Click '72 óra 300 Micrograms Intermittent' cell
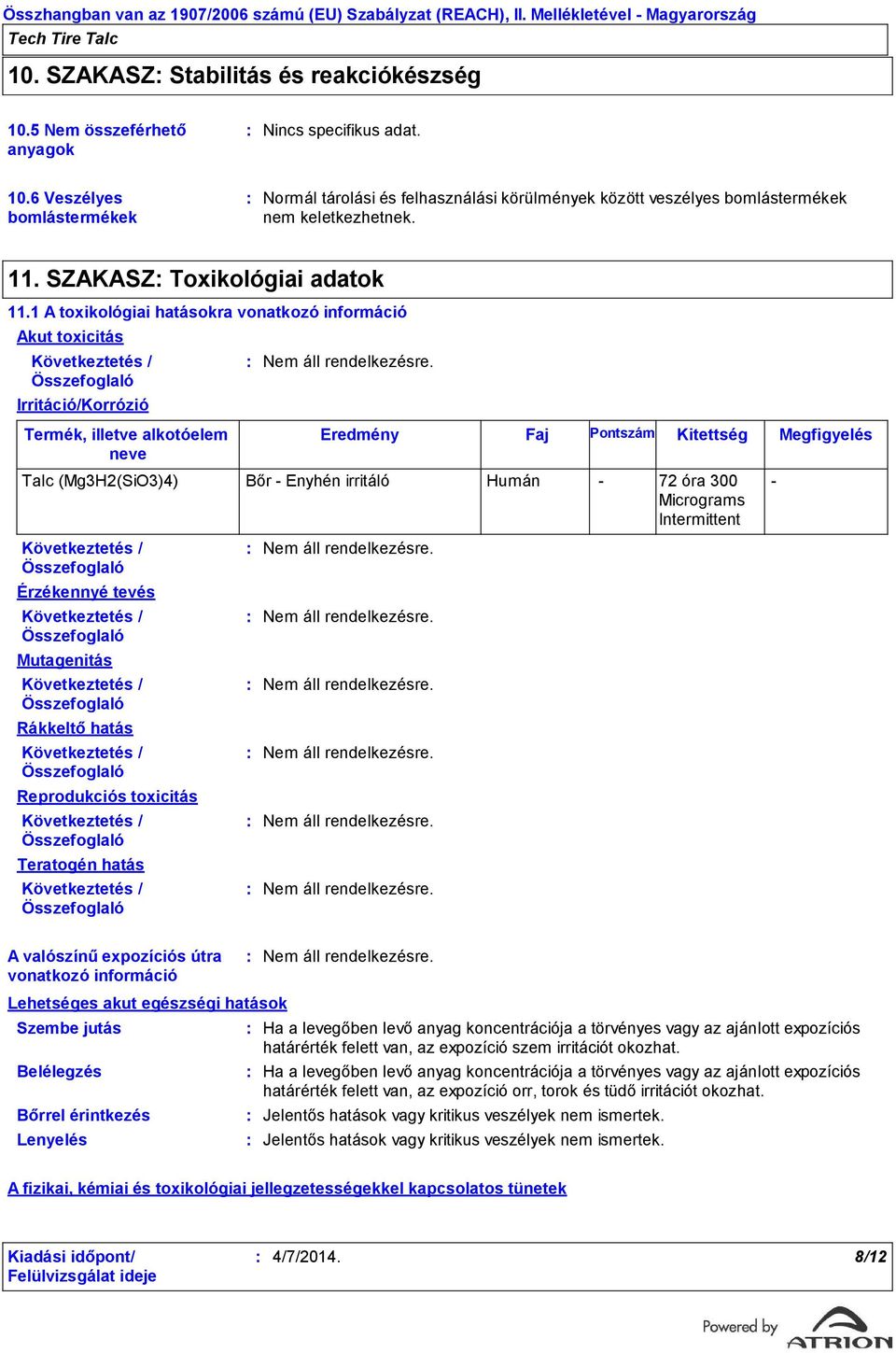 (x=702, y=500)
